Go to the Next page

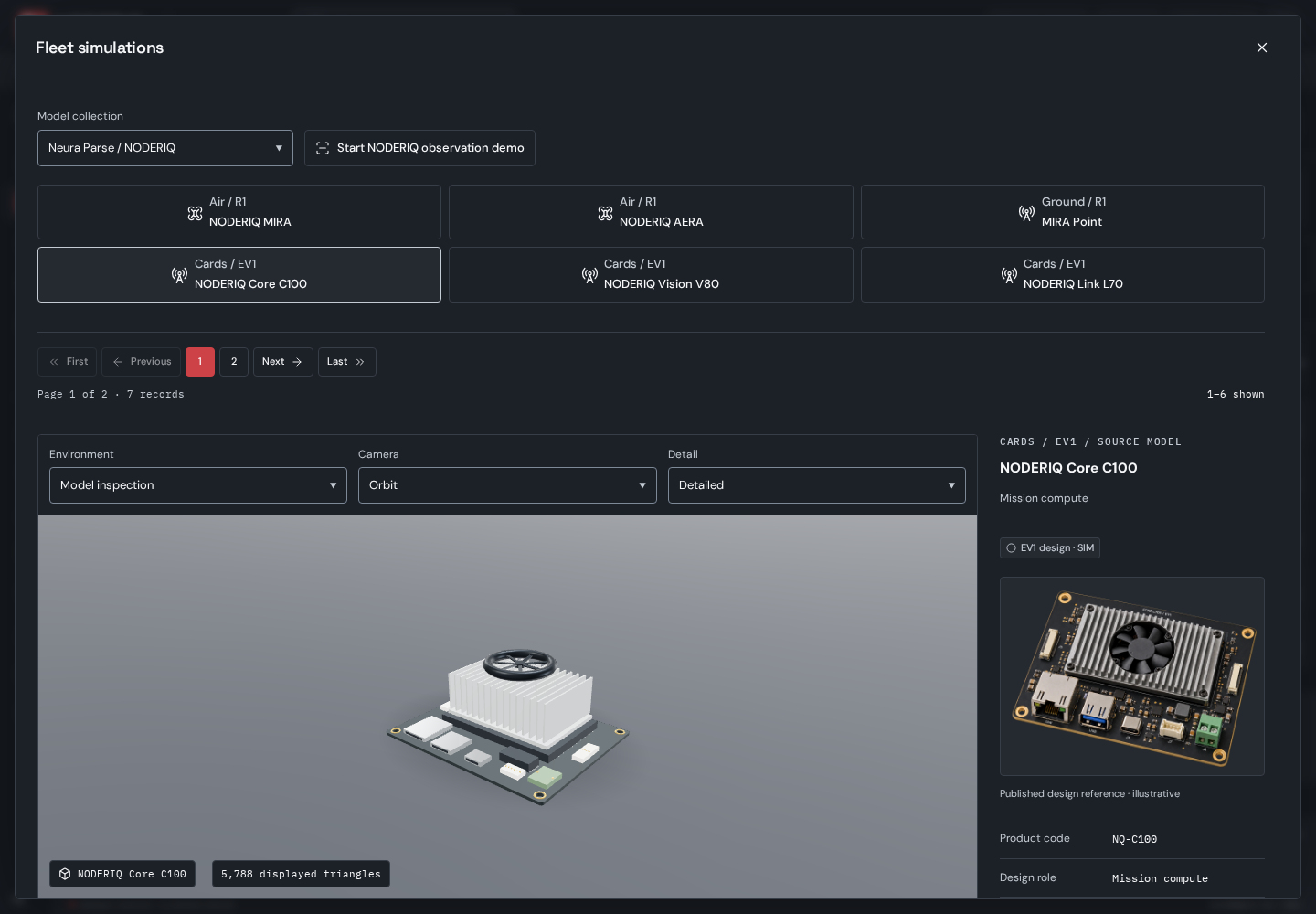click(283, 362)
